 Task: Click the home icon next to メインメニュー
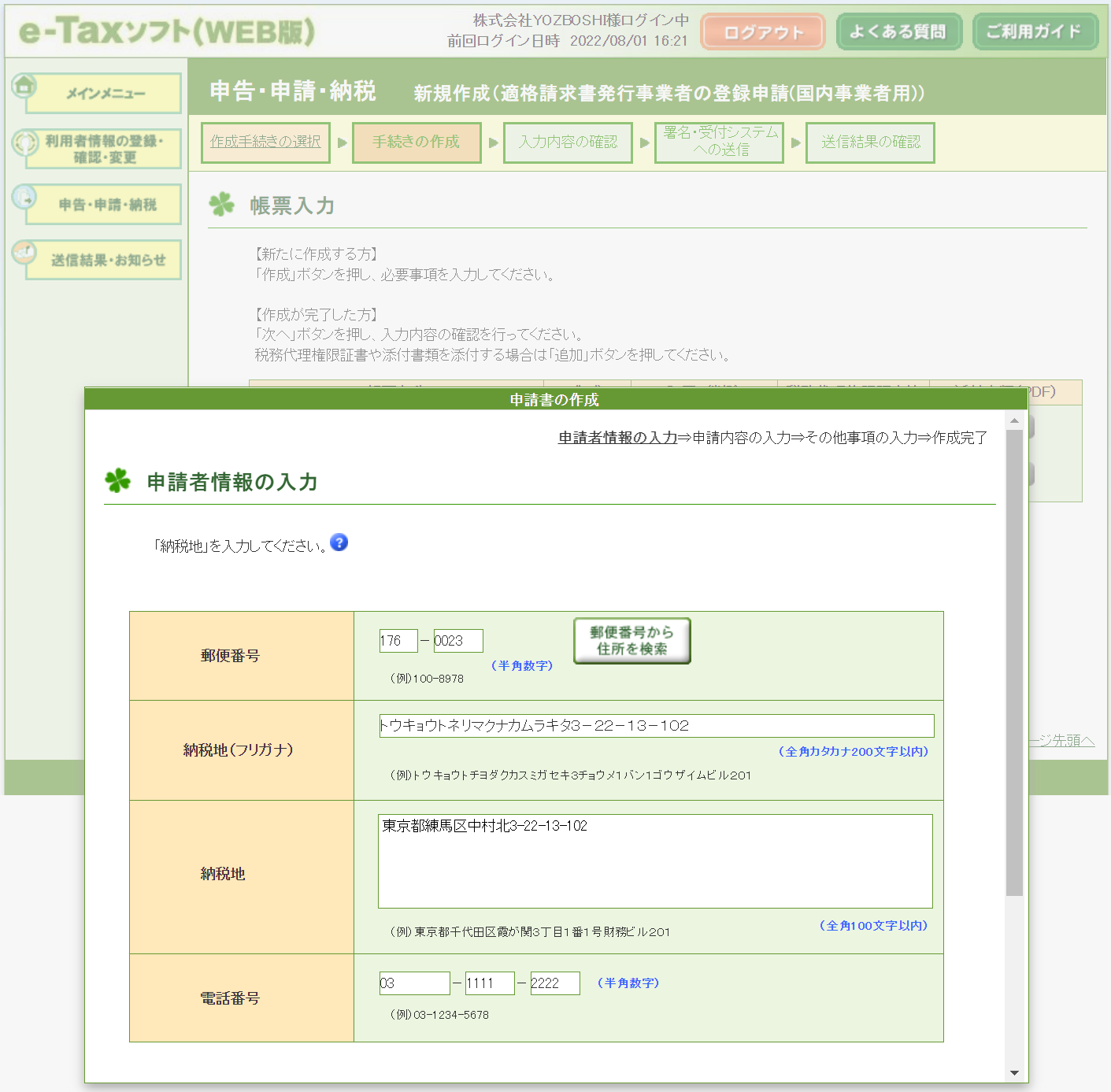[24, 85]
